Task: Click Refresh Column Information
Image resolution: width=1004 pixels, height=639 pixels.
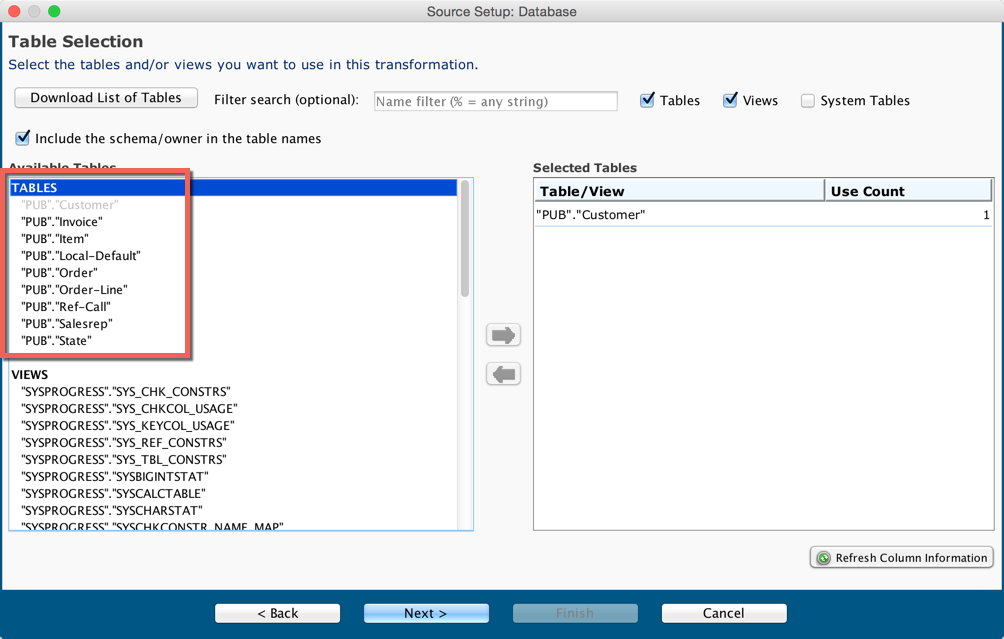Action: pos(900,557)
